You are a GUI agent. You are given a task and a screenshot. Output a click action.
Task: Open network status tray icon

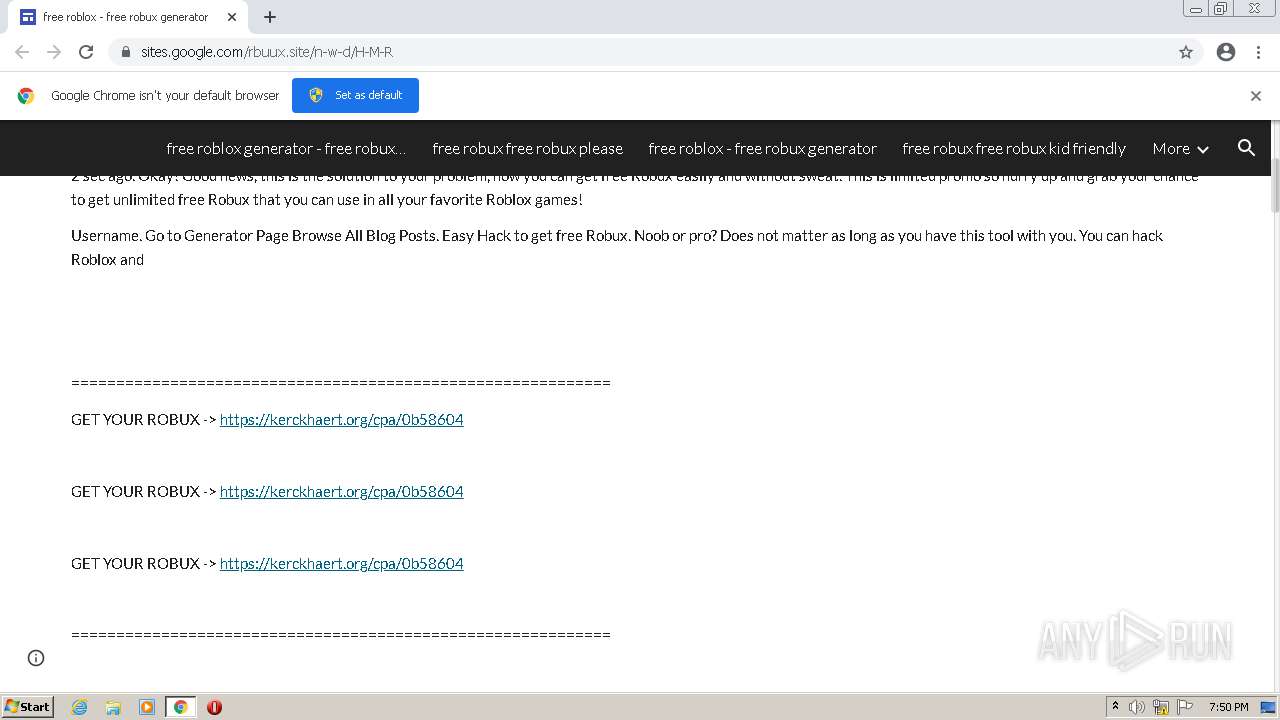1161,707
